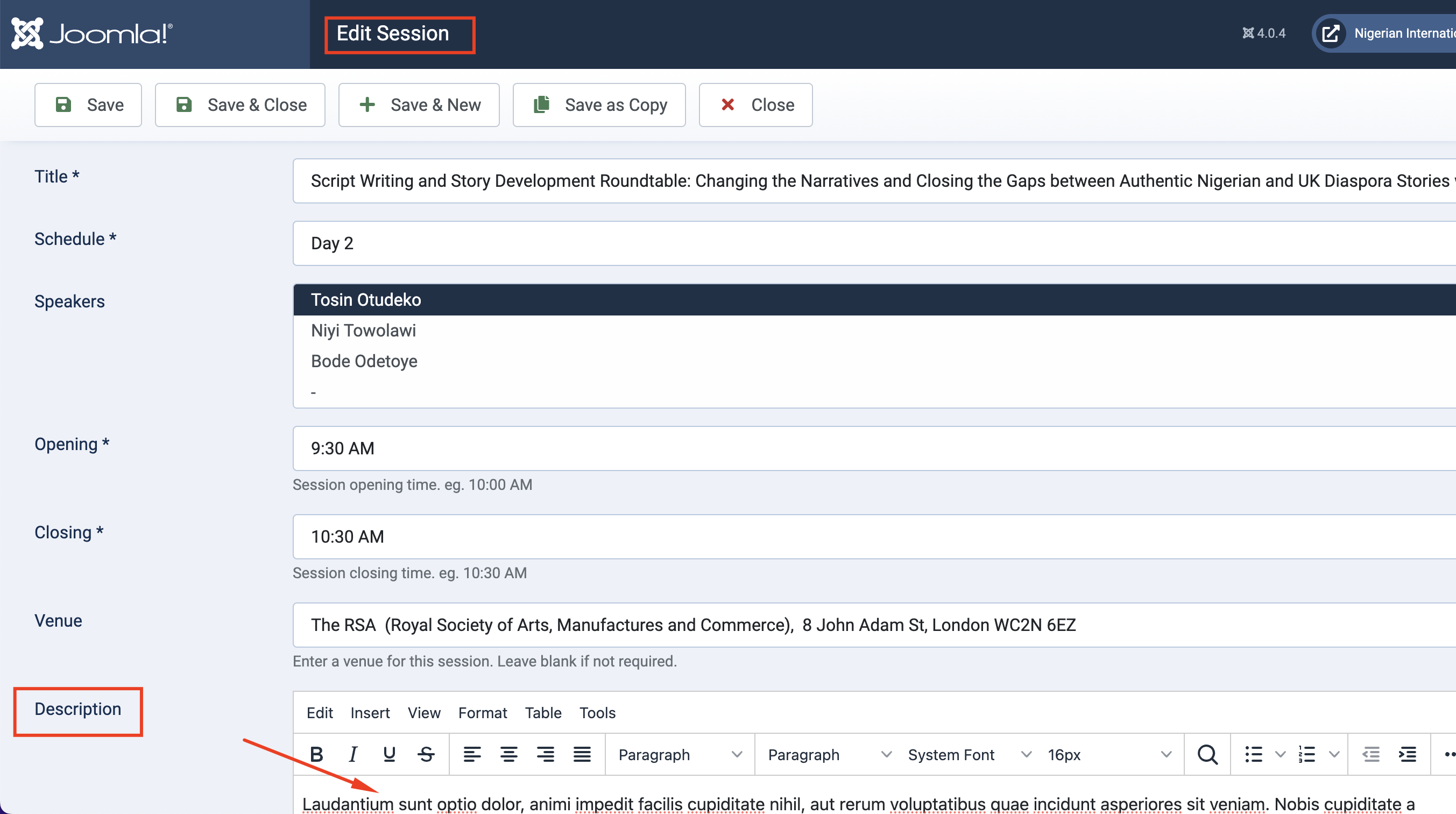Click Save & Close button
The width and height of the screenshot is (1456, 814).
240,104
